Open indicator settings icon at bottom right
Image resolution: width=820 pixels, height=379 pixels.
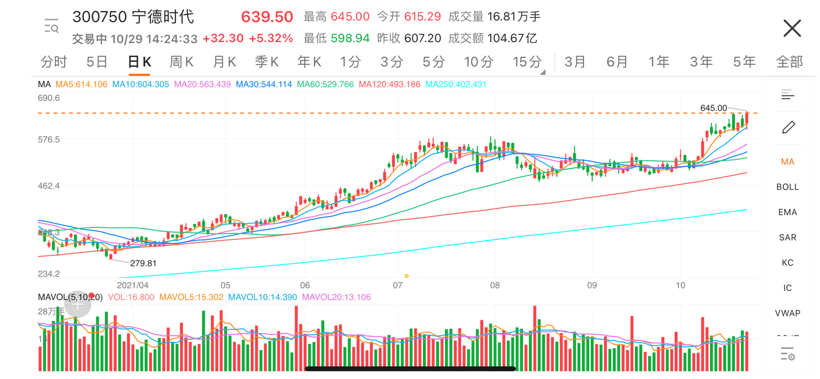point(788,354)
